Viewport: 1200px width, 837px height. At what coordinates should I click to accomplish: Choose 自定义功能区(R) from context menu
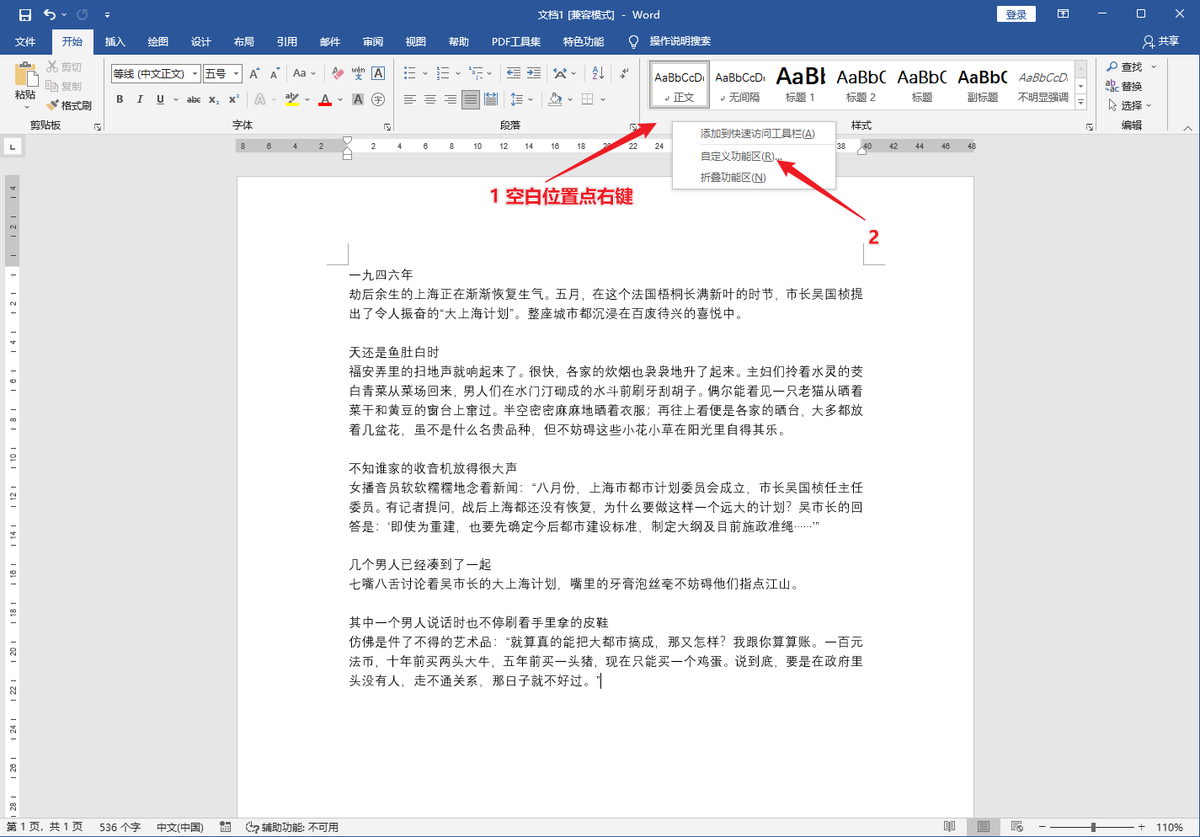pos(754,156)
